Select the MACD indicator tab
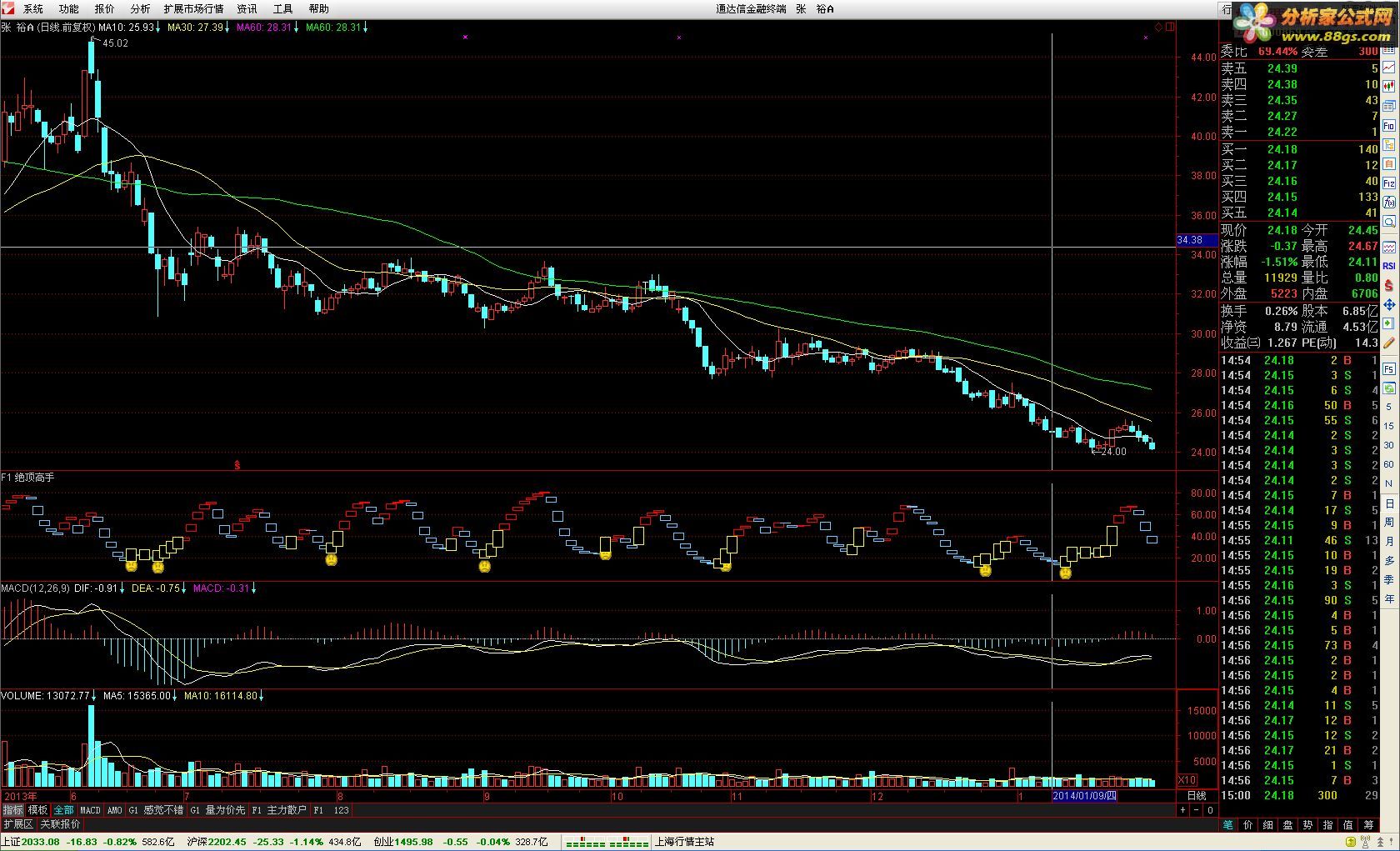Viewport: 1400px width, 851px height. (x=90, y=810)
